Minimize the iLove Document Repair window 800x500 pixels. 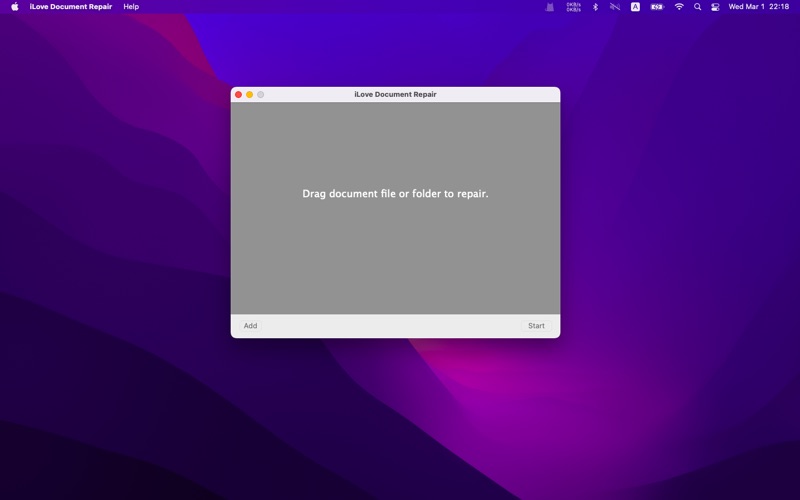[249, 94]
